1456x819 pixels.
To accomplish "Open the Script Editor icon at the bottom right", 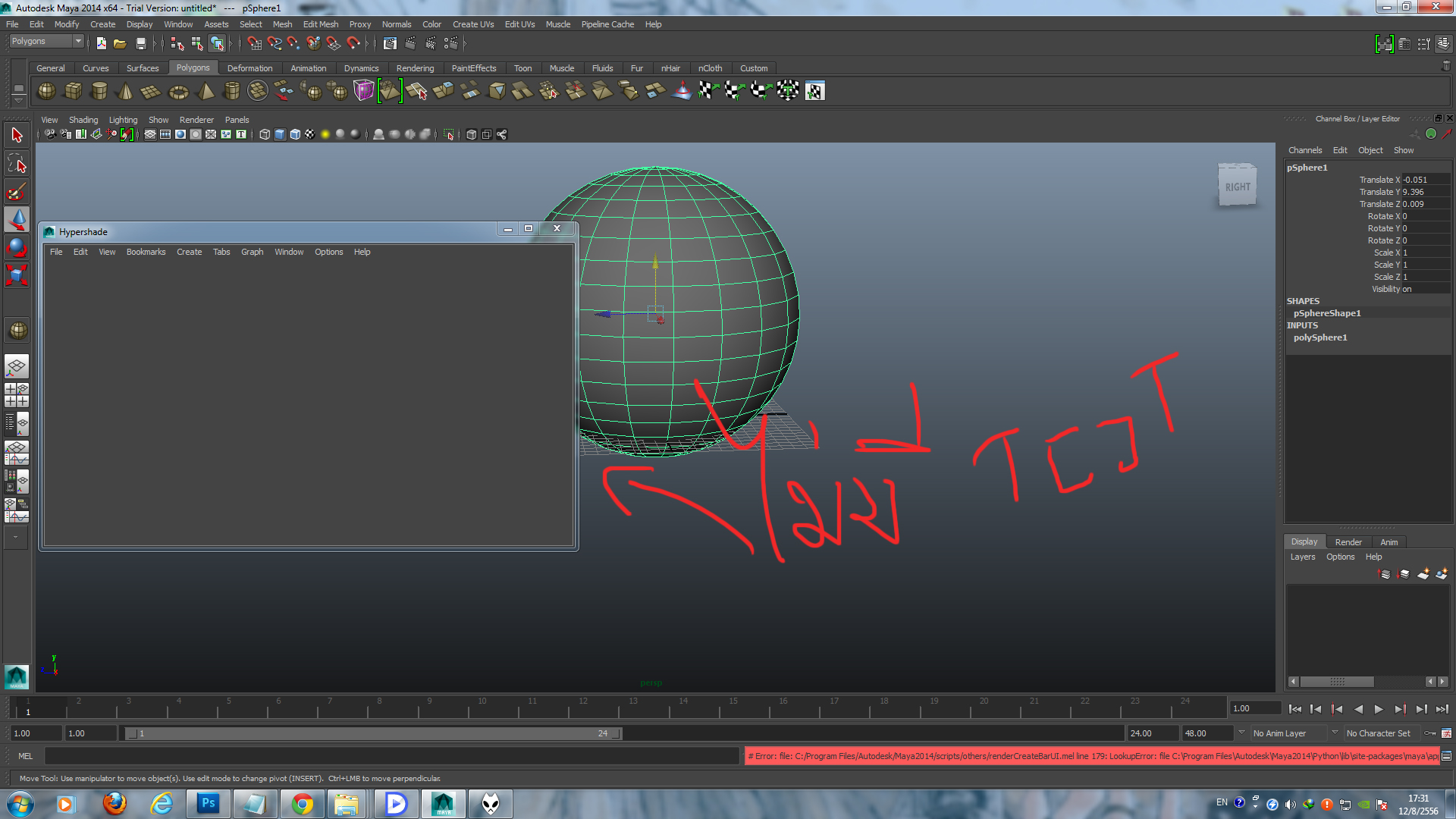I will (1447, 756).
